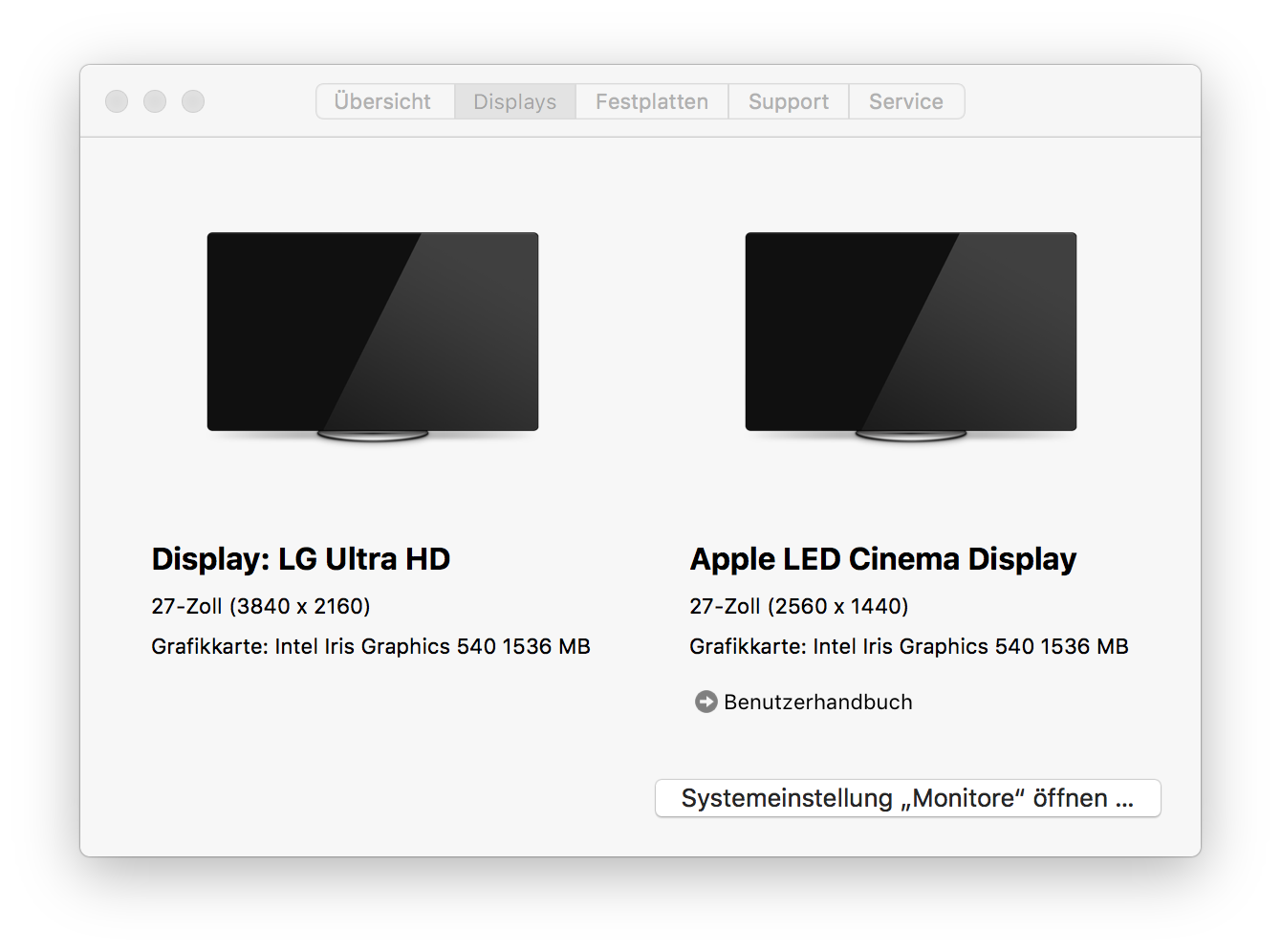Switch to the Übersicht tab
1281x952 pixels.
click(385, 101)
